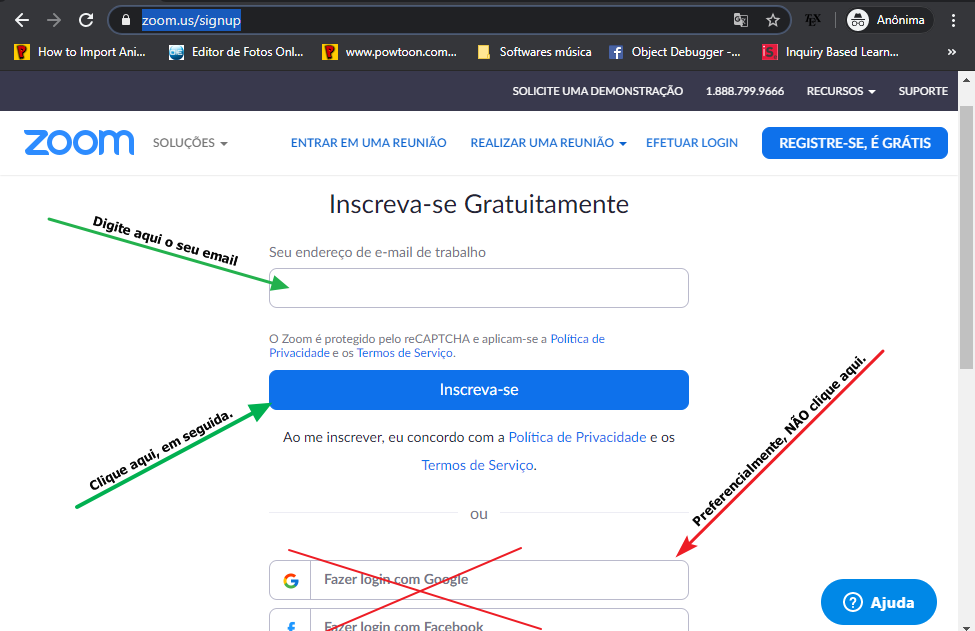
Task: Click the Zoom logo
Action: 79,143
